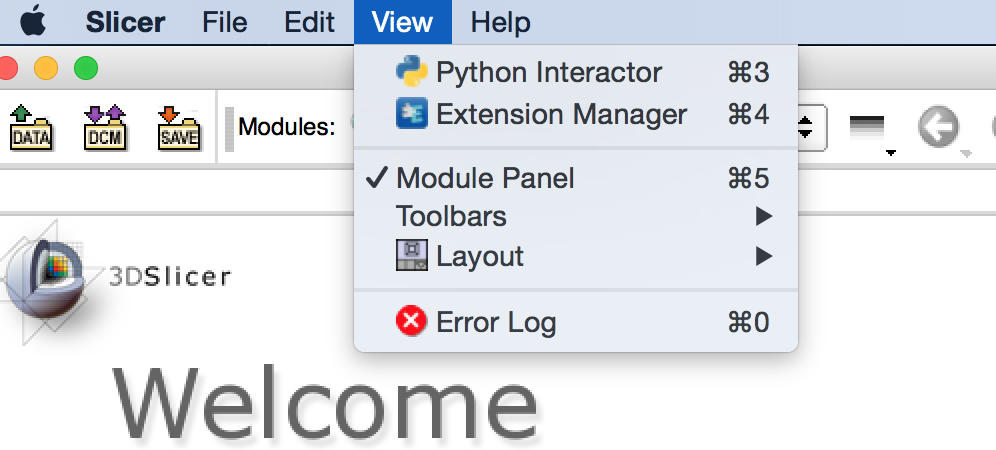Click the Python Interactor icon
The width and height of the screenshot is (996, 450).
(411, 73)
